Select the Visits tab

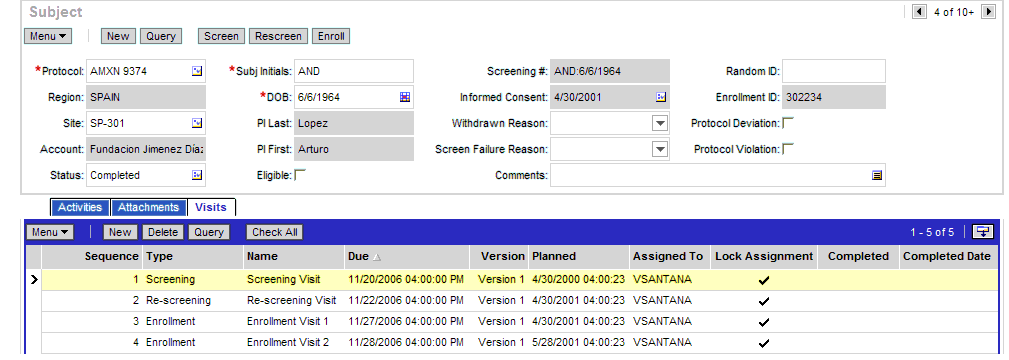click(211, 207)
